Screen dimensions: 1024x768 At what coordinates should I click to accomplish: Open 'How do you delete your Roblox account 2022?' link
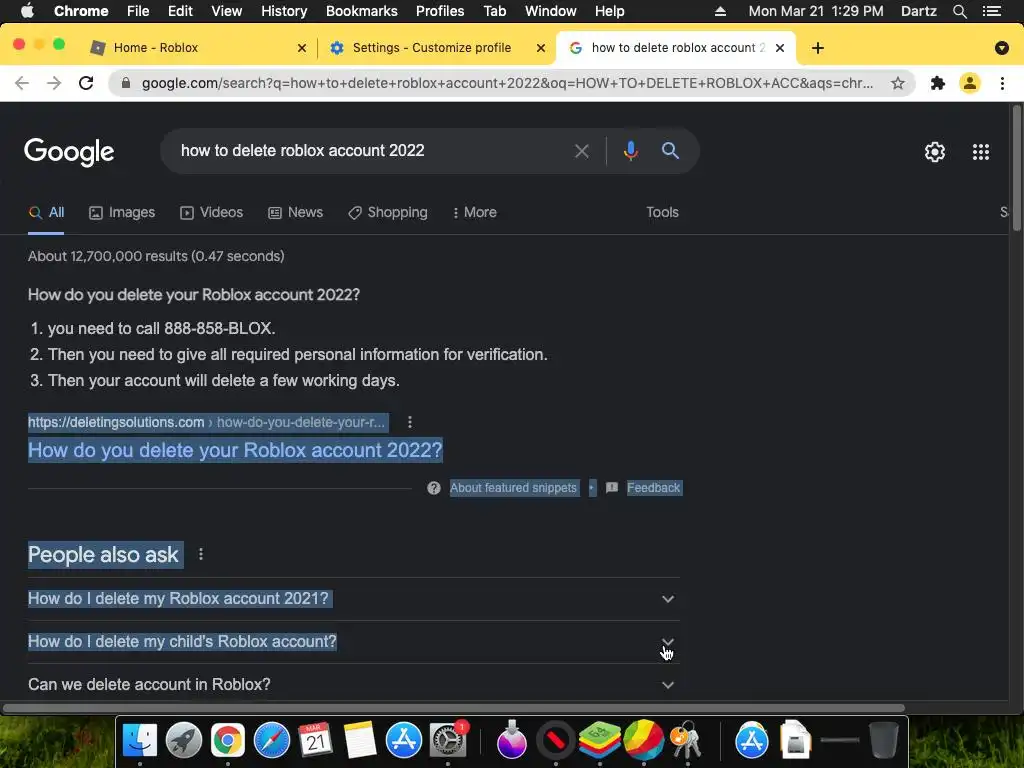235,450
